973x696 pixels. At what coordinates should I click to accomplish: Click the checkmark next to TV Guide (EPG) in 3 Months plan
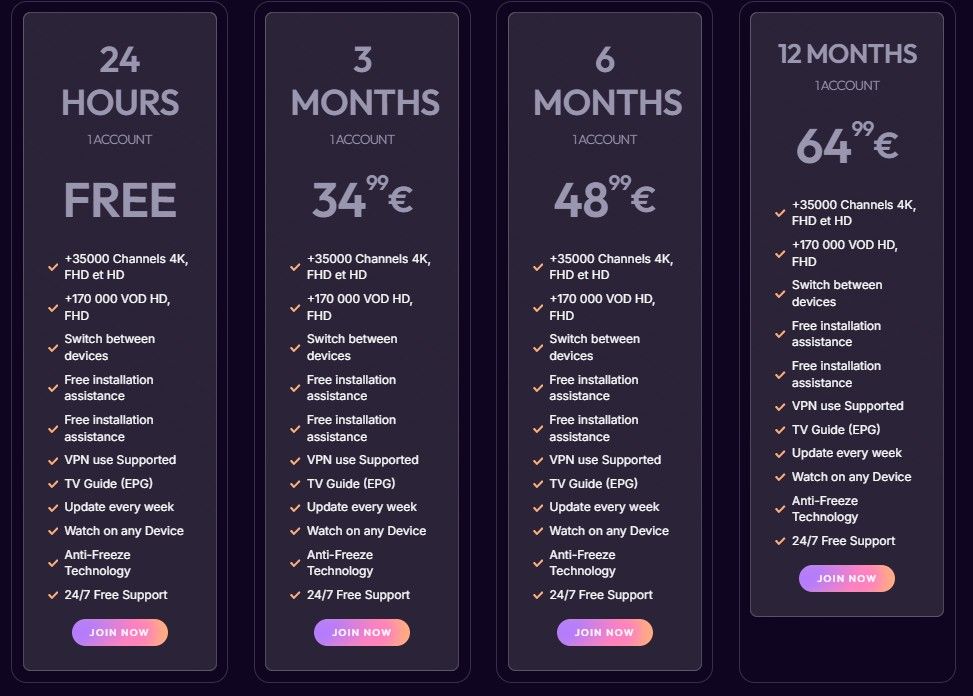click(296, 484)
